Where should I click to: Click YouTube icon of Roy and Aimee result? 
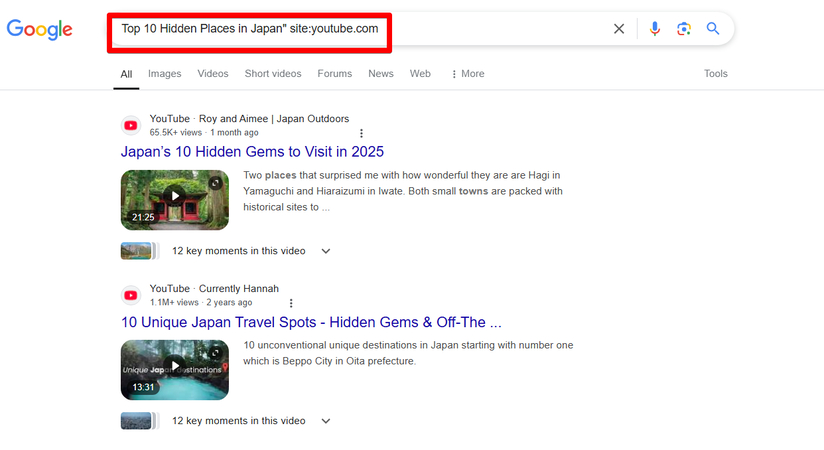point(131,126)
